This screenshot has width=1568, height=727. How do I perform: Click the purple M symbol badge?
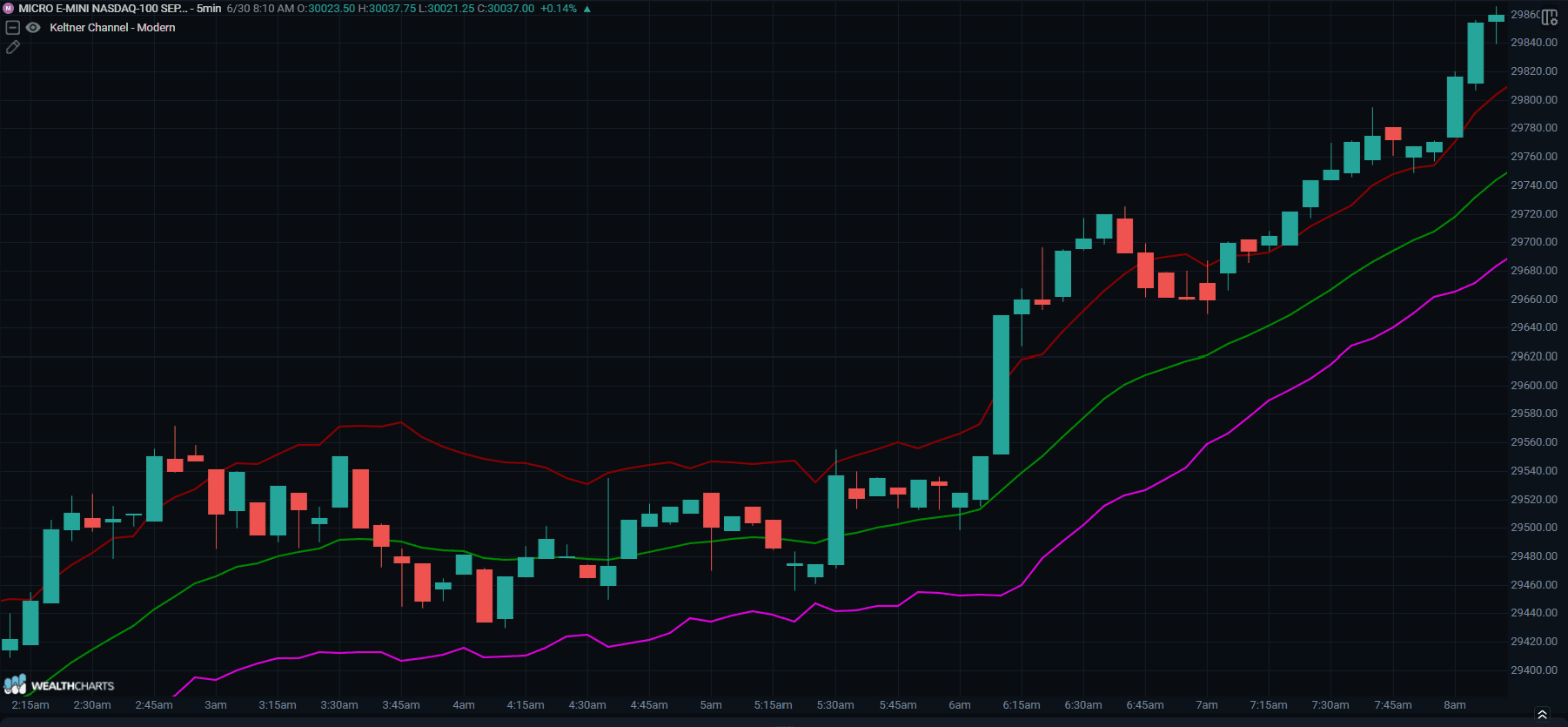pos(9,9)
